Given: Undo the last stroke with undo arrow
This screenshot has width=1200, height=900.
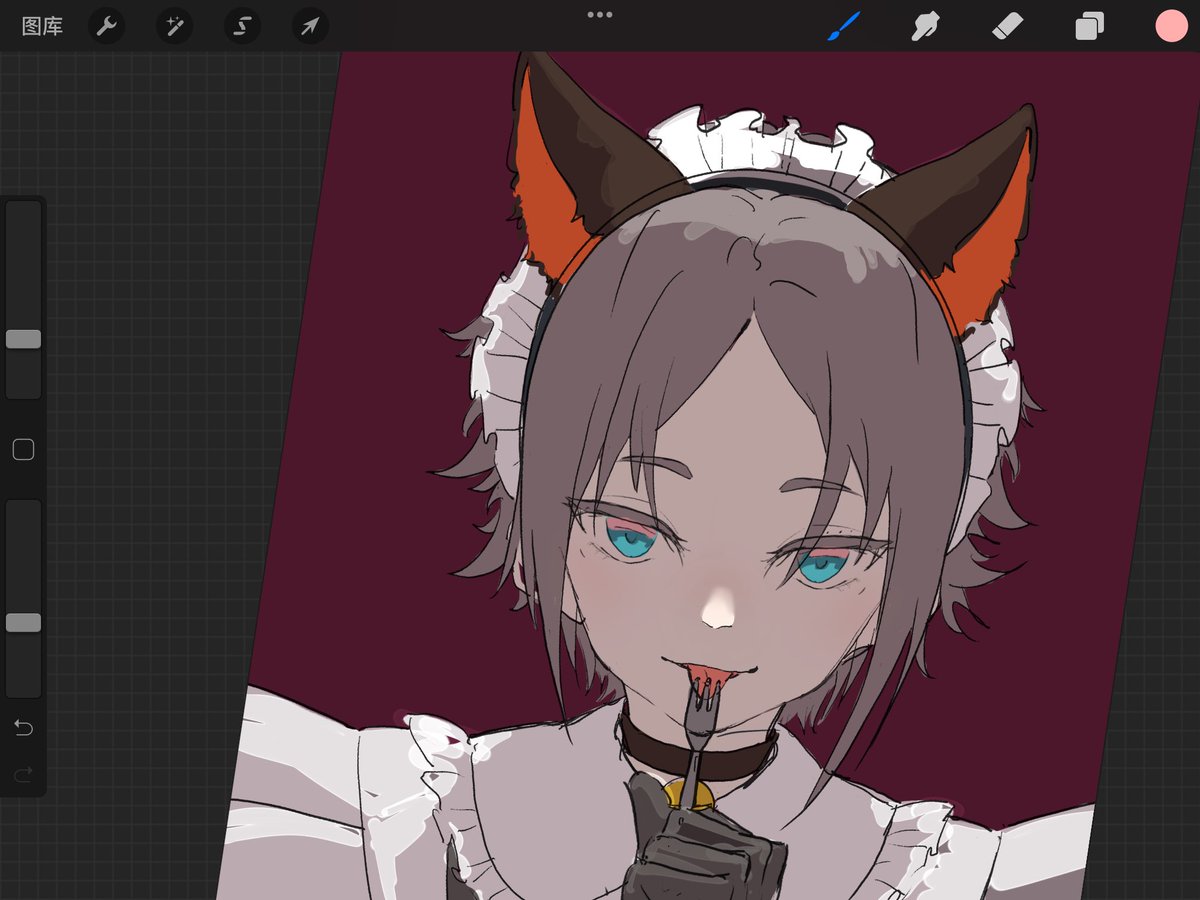Looking at the screenshot, I should (x=23, y=727).
